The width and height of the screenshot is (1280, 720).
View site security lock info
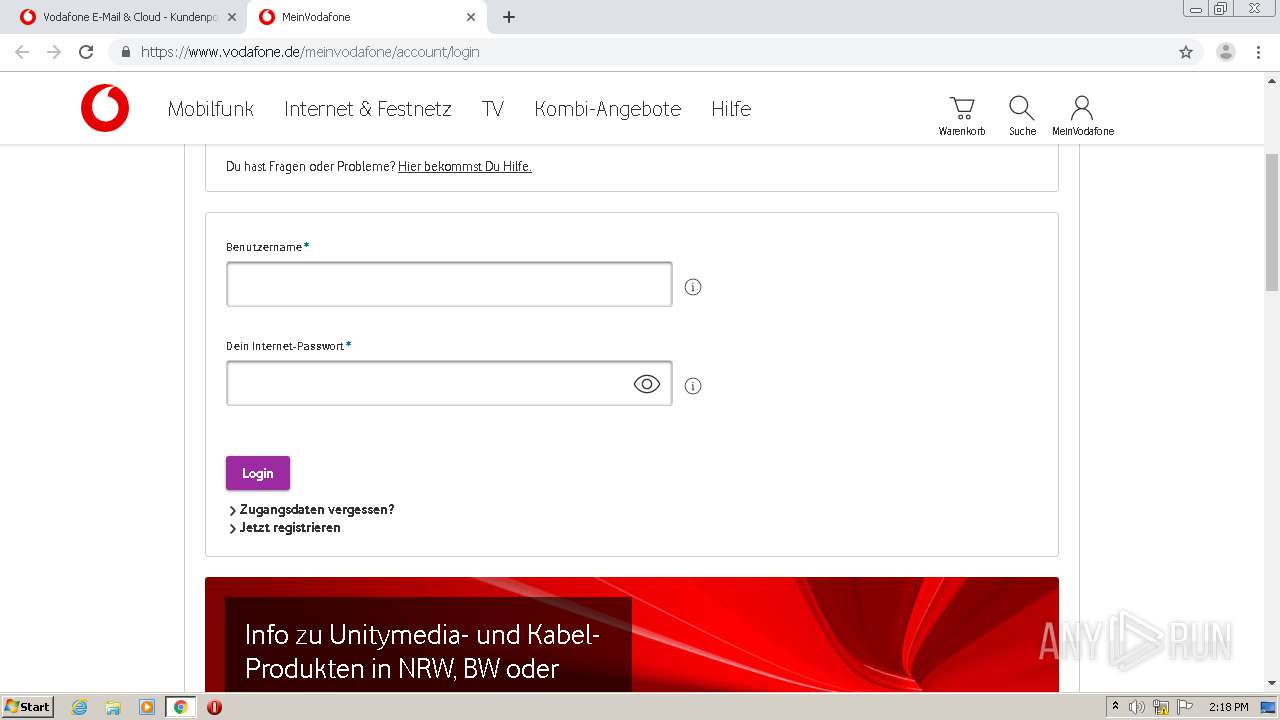point(126,52)
